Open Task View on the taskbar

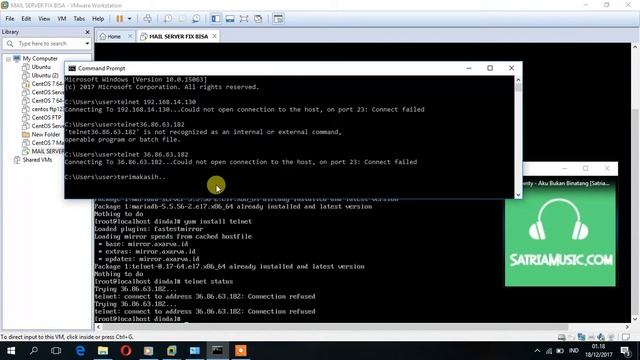coord(56,351)
